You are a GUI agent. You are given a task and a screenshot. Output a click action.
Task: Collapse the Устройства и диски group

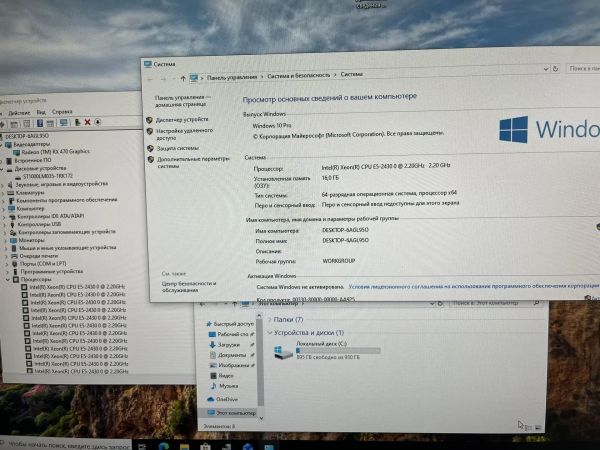coord(270,333)
